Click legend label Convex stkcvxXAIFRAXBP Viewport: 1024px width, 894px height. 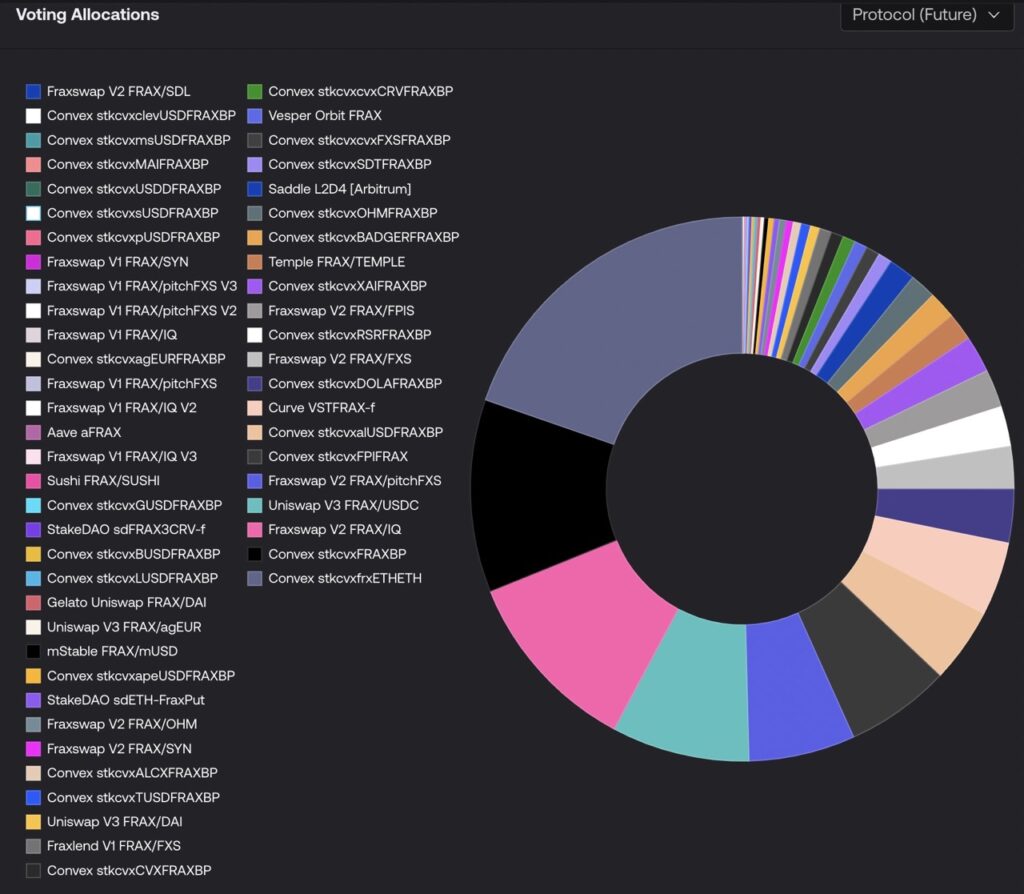[x=347, y=286]
